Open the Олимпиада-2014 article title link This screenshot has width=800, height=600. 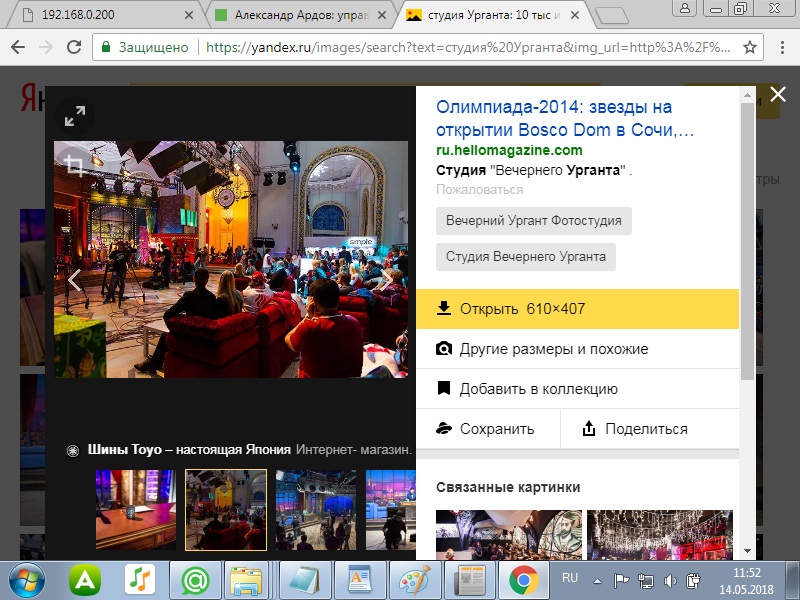tap(565, 118)
